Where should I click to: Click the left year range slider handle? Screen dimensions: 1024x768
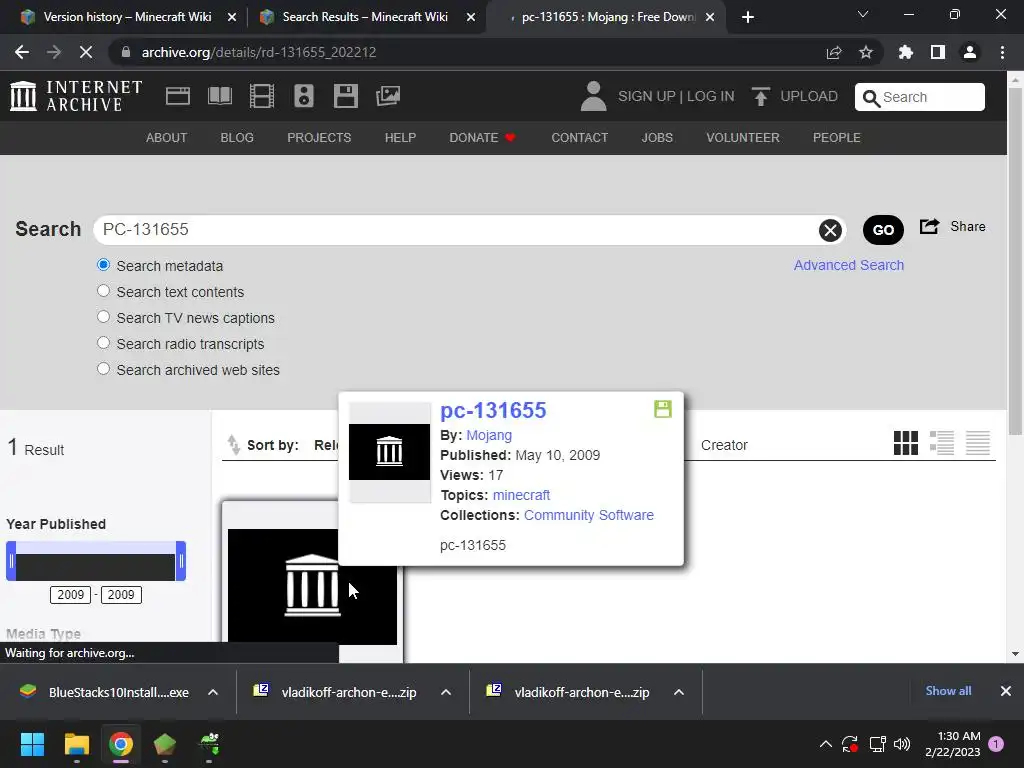tap(11, 561)
